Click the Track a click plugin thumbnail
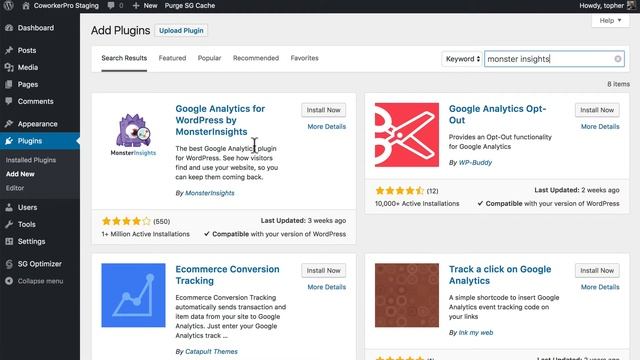 click(x=407, y=295)
